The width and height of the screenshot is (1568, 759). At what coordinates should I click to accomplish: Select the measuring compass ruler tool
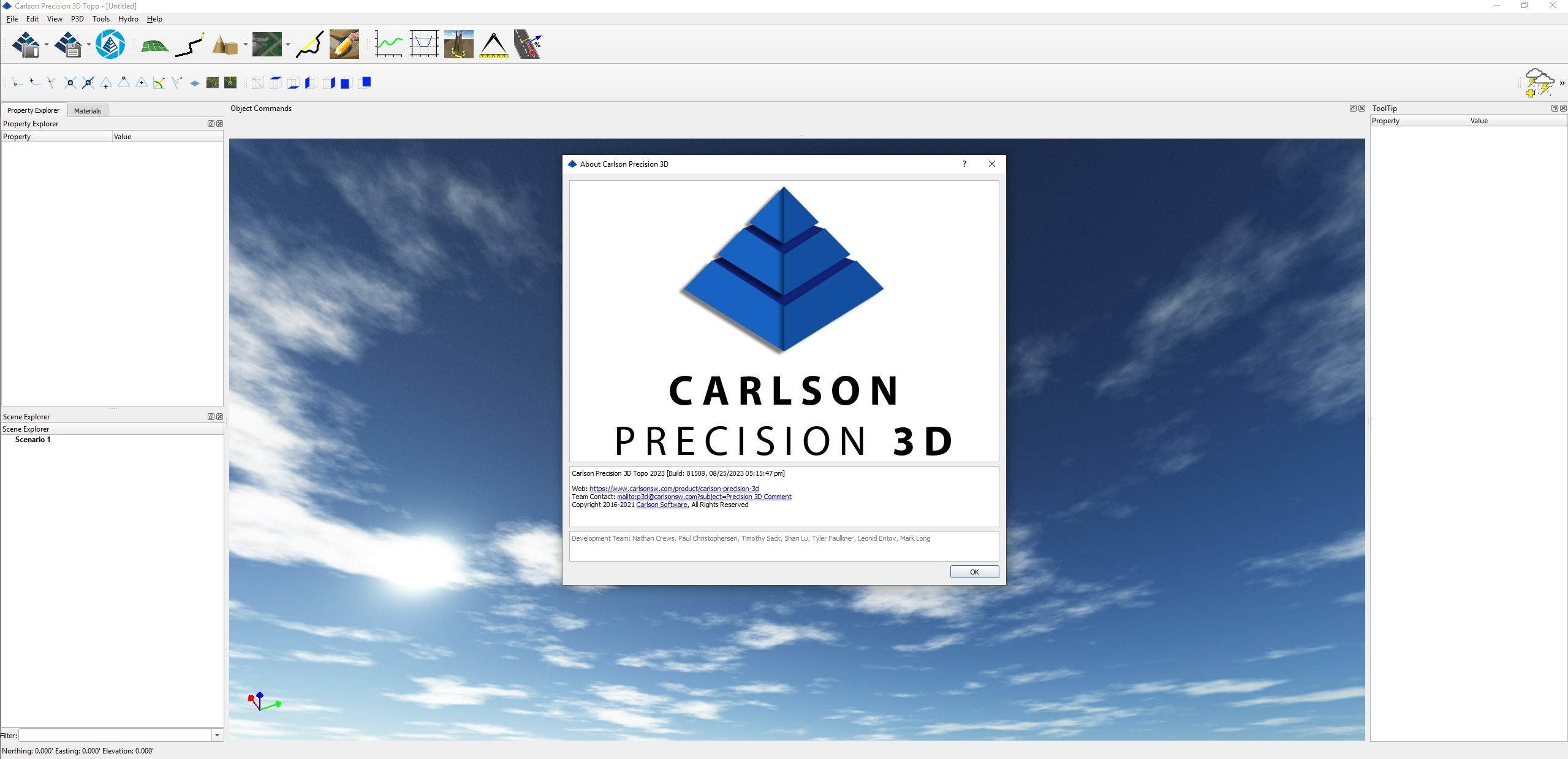(494, 44)
